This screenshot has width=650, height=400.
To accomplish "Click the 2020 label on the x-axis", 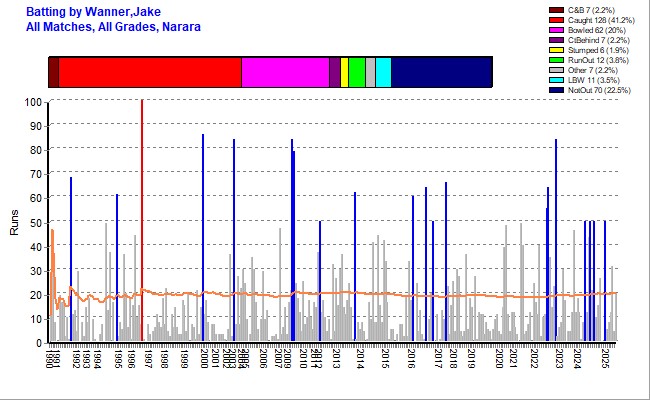I will [500, 360].
